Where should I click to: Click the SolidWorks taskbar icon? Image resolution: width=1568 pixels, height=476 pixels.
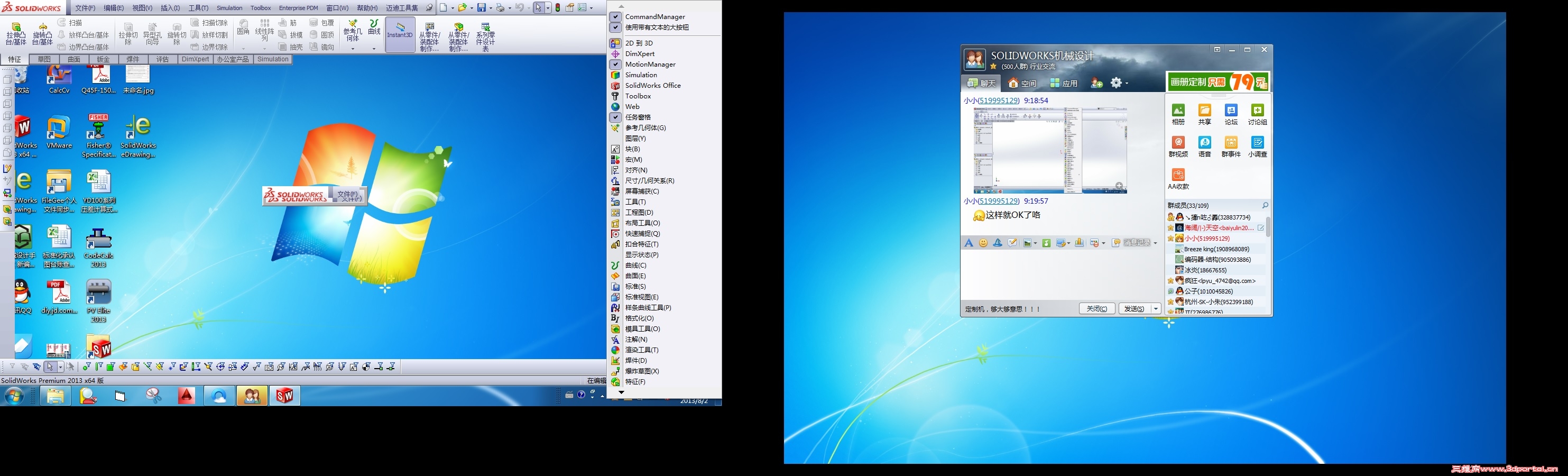(x=284, y=396)
